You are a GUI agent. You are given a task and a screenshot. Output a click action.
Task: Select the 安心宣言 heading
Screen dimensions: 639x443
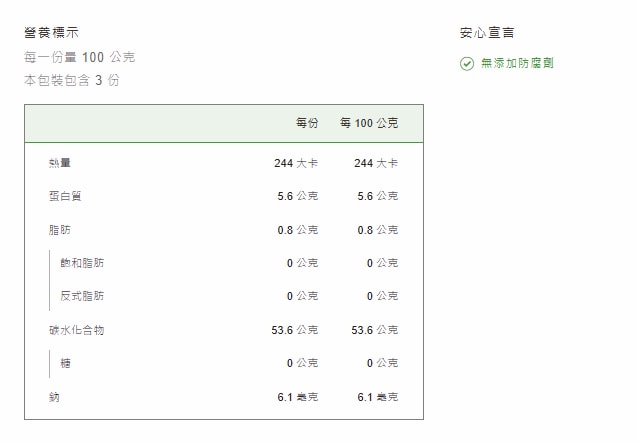click(487, 33)
